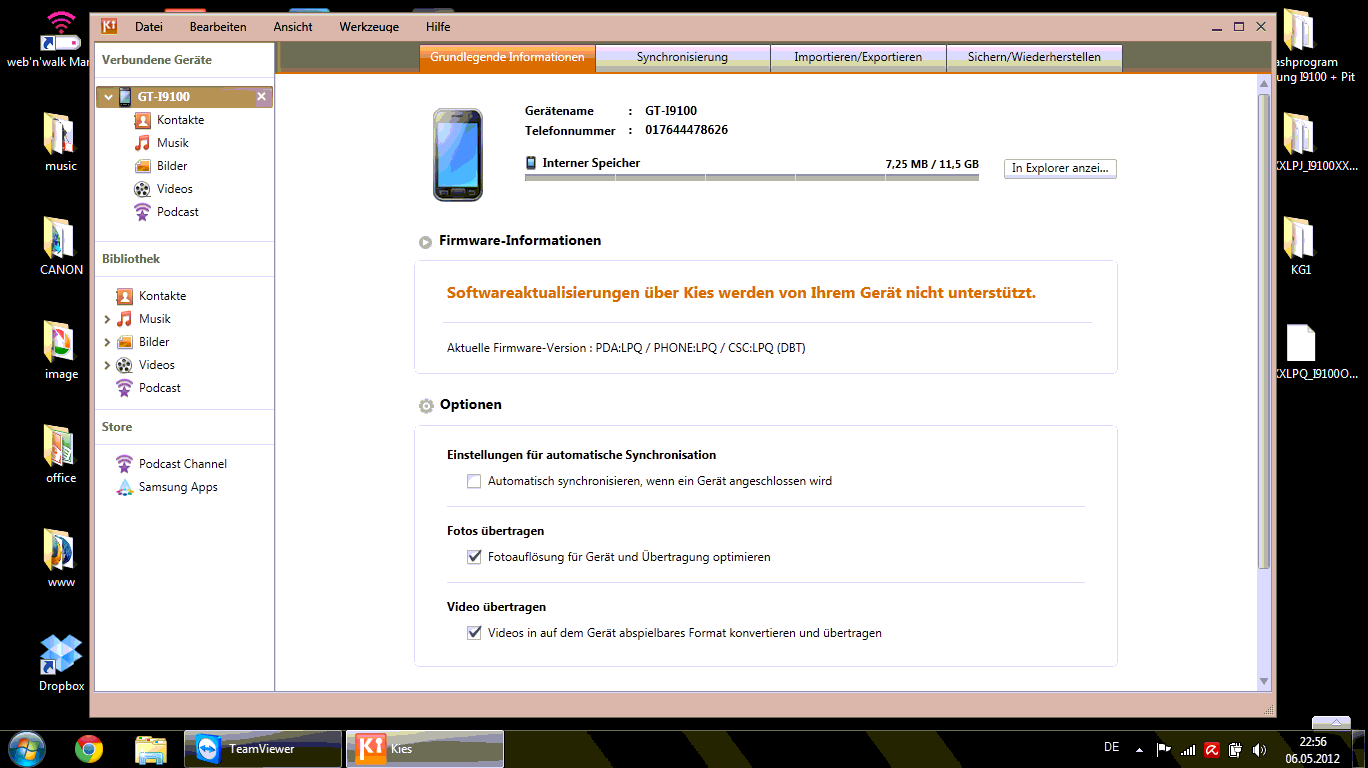The height and width of the screenshot is (768, 1368).
Task: Click the Musik note icon under GT-I9100
Action: pyautogui.click(x=142, y=143)
